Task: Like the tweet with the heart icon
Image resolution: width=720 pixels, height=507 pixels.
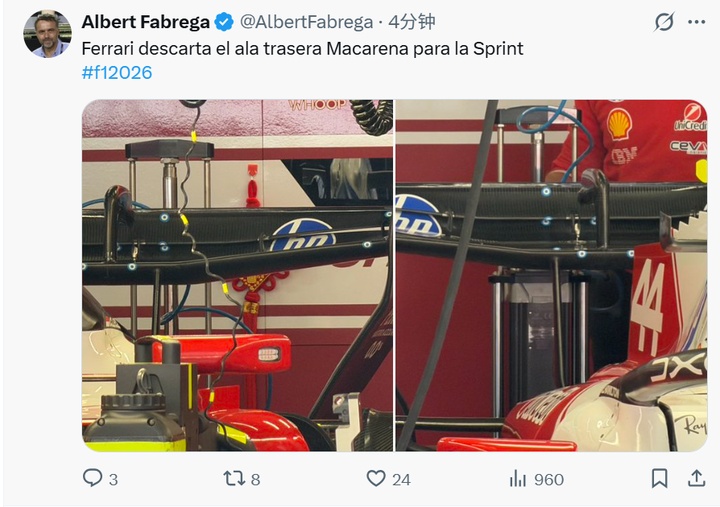Action: coord(376,478)
